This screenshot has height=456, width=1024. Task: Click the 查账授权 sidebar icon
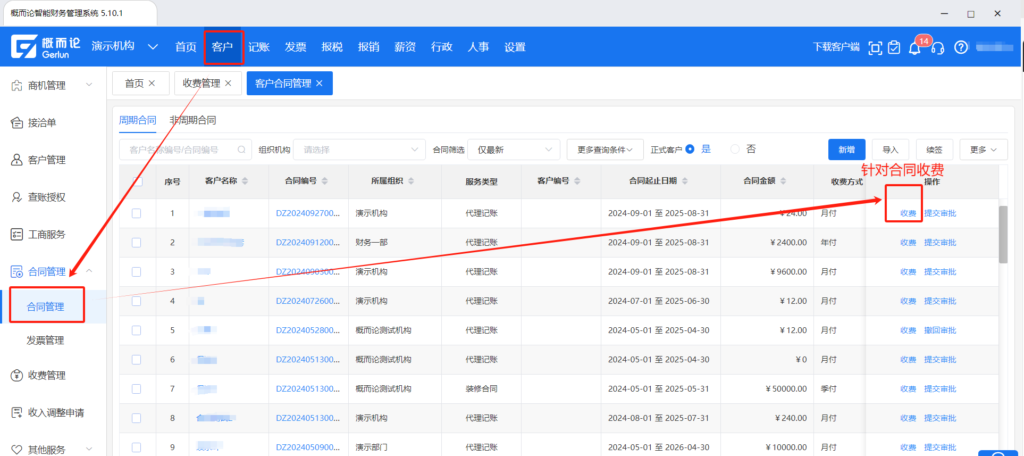18,197
